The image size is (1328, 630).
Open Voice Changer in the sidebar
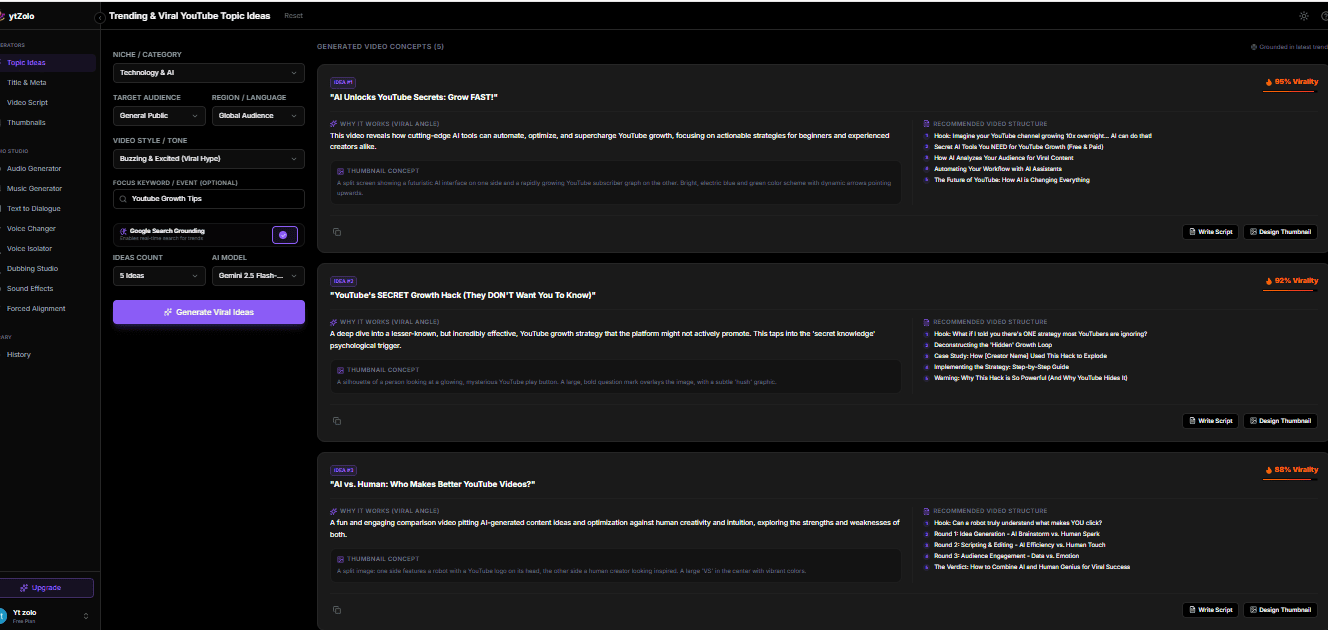coord(48,229)
